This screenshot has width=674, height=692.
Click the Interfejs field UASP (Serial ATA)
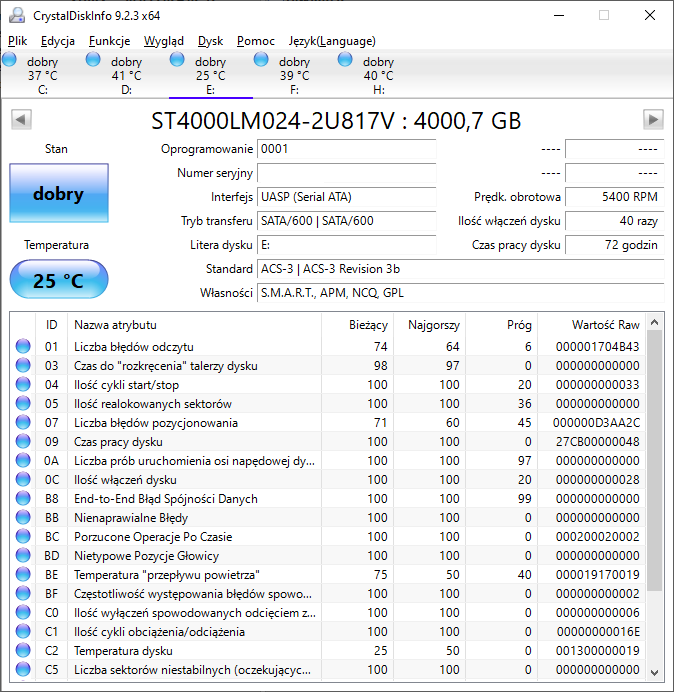[x=346, y=197]
